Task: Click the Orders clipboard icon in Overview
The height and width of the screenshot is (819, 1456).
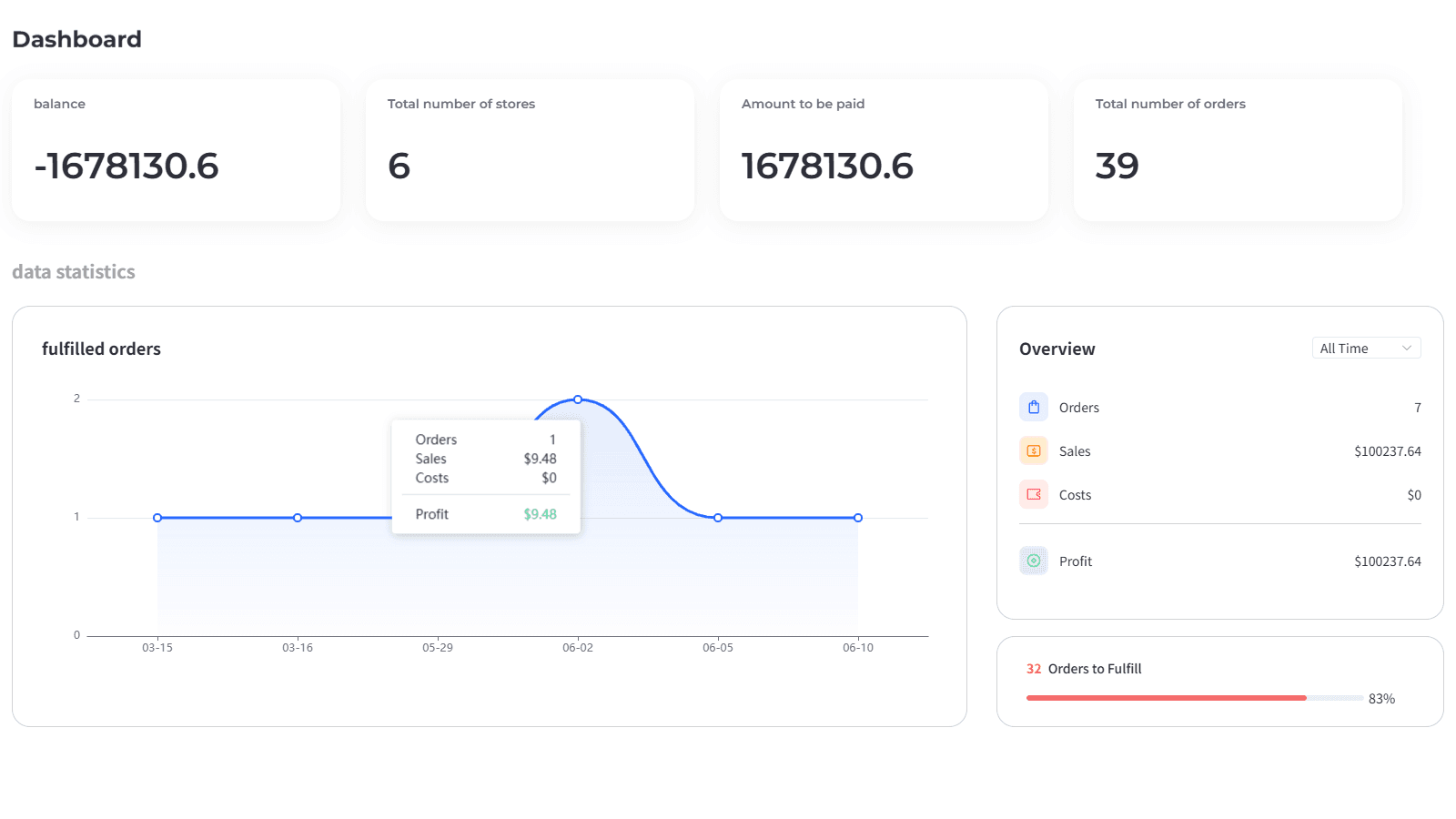Action: (x=1034, y=408)
